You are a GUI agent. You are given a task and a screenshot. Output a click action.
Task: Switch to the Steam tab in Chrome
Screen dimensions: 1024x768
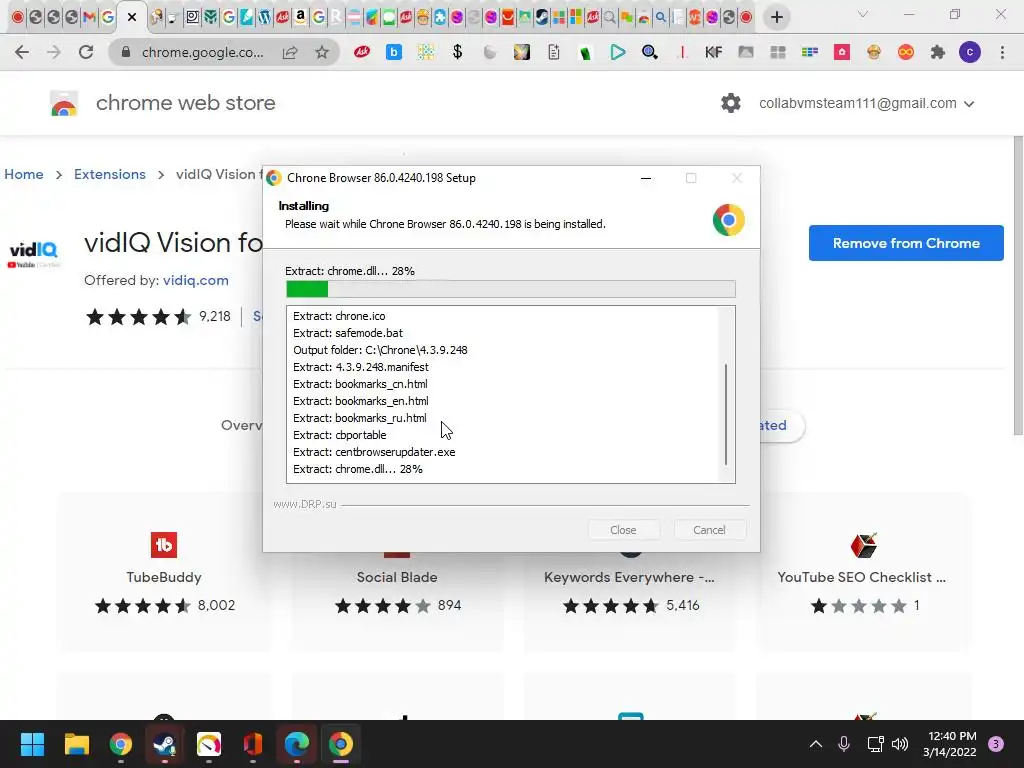click(x=541, y=18)
